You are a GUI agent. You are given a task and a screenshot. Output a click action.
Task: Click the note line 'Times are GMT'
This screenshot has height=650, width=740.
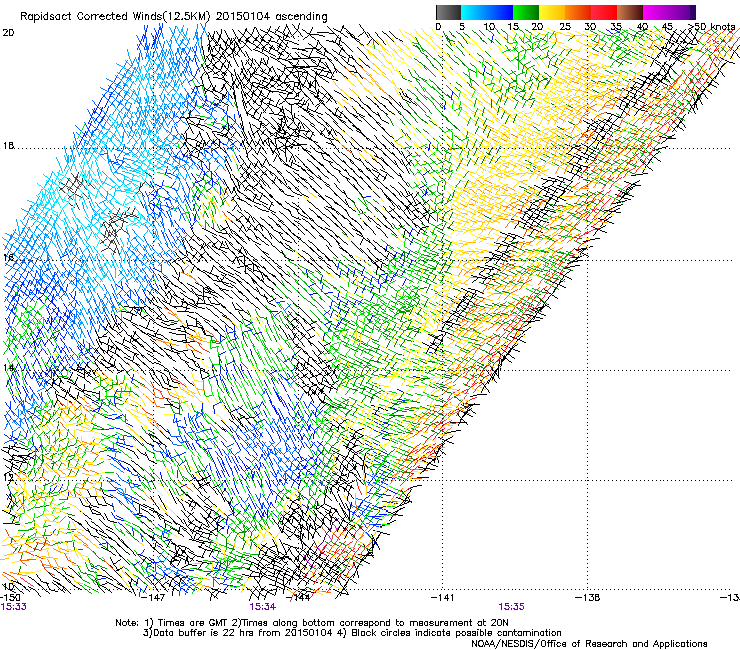click(x=191, y=623)
